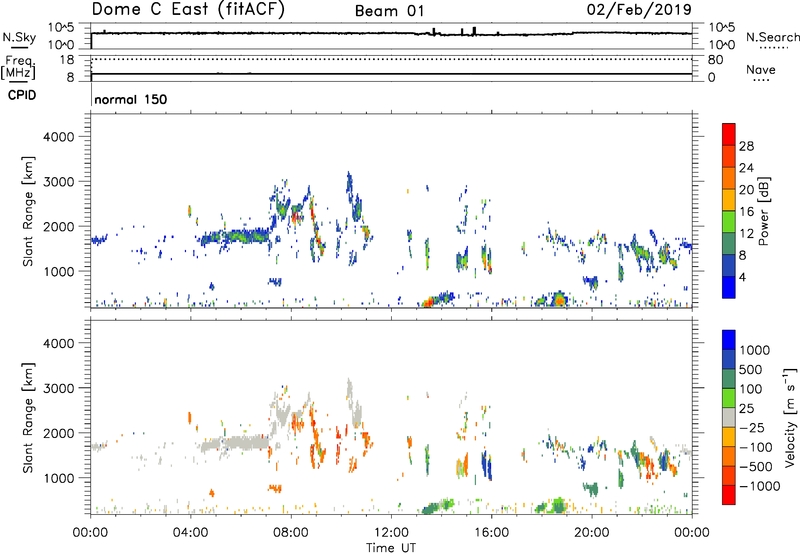800x554 pixels.
Task: Click the 'N.Sky' axis label
Action: [19, 37]
